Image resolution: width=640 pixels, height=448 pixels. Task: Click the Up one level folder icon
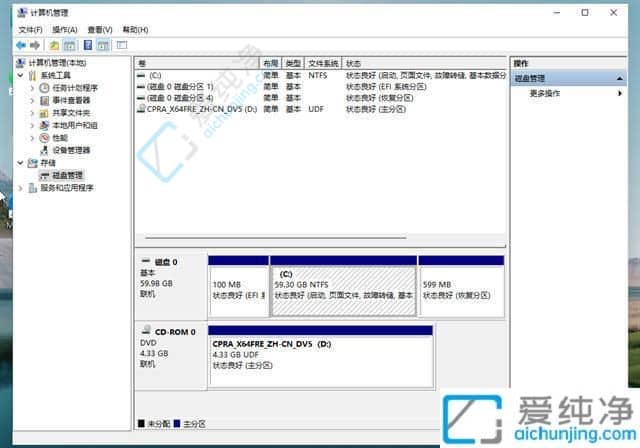pos(54,45)
